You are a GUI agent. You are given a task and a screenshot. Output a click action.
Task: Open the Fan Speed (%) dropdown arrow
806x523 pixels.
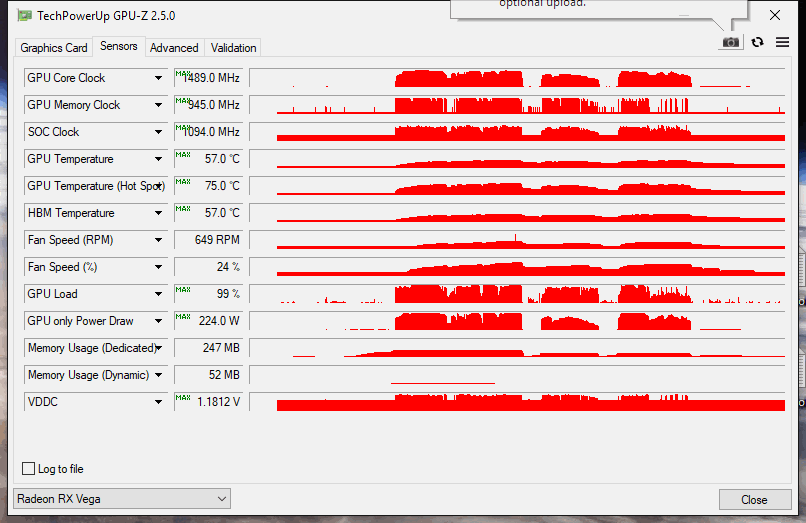coord(158,267)
